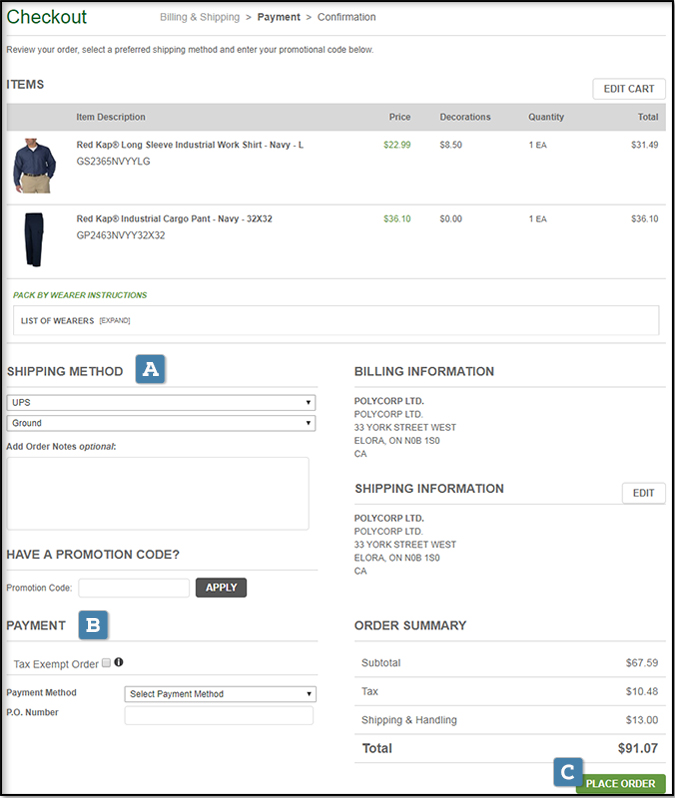
Task: Enable the Tax Exempt Order checkbox
Action: point(106,663)
